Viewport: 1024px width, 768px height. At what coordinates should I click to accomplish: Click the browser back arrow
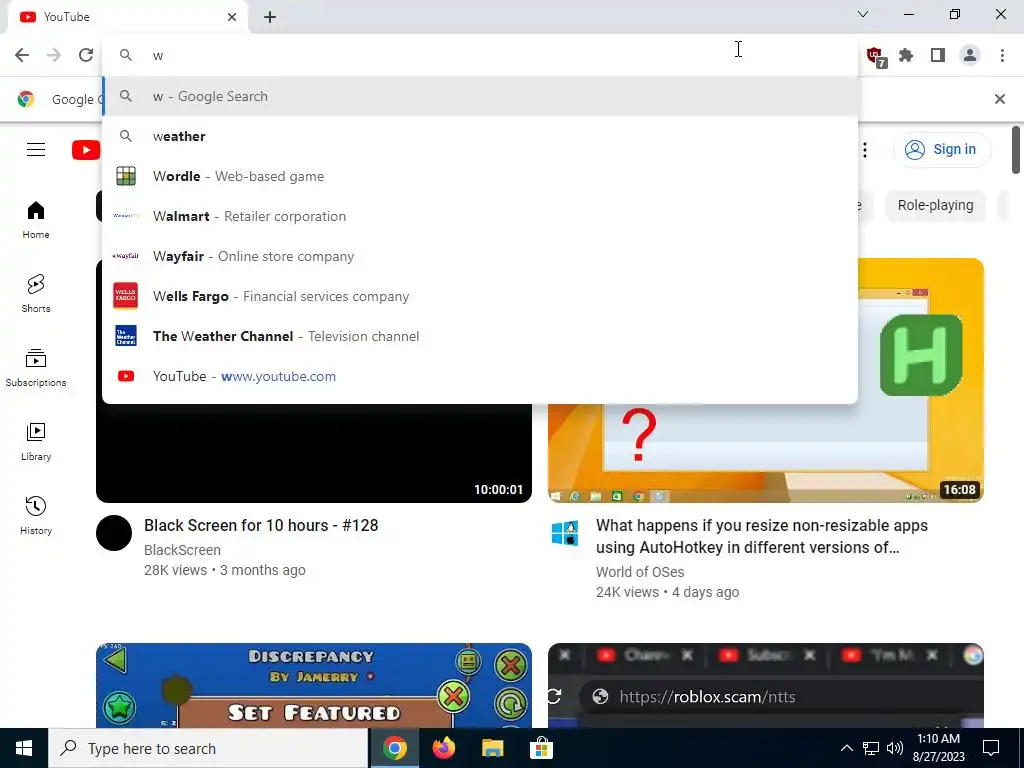point(22,55)
